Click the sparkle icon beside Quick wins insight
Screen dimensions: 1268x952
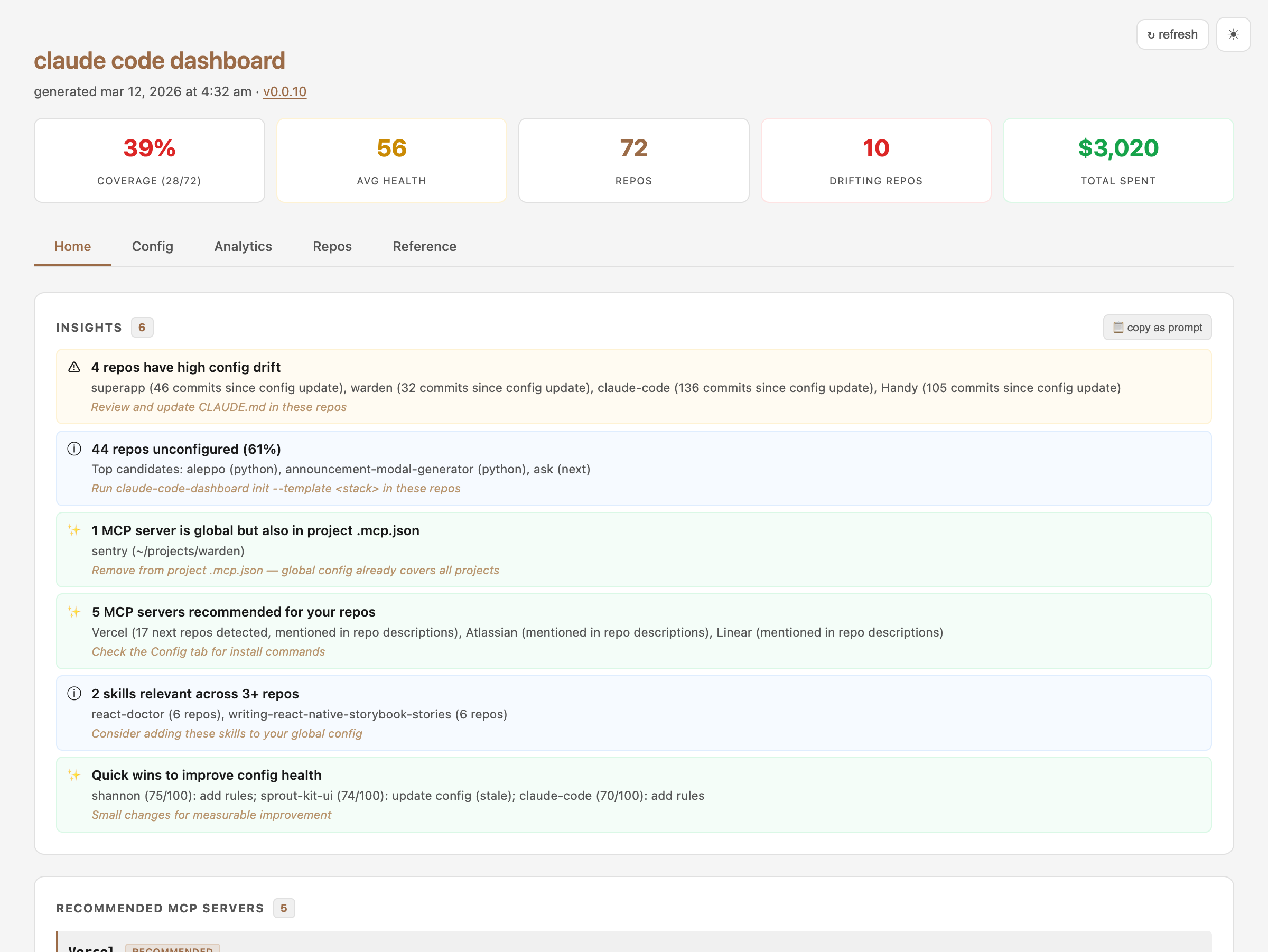[74, 775]
